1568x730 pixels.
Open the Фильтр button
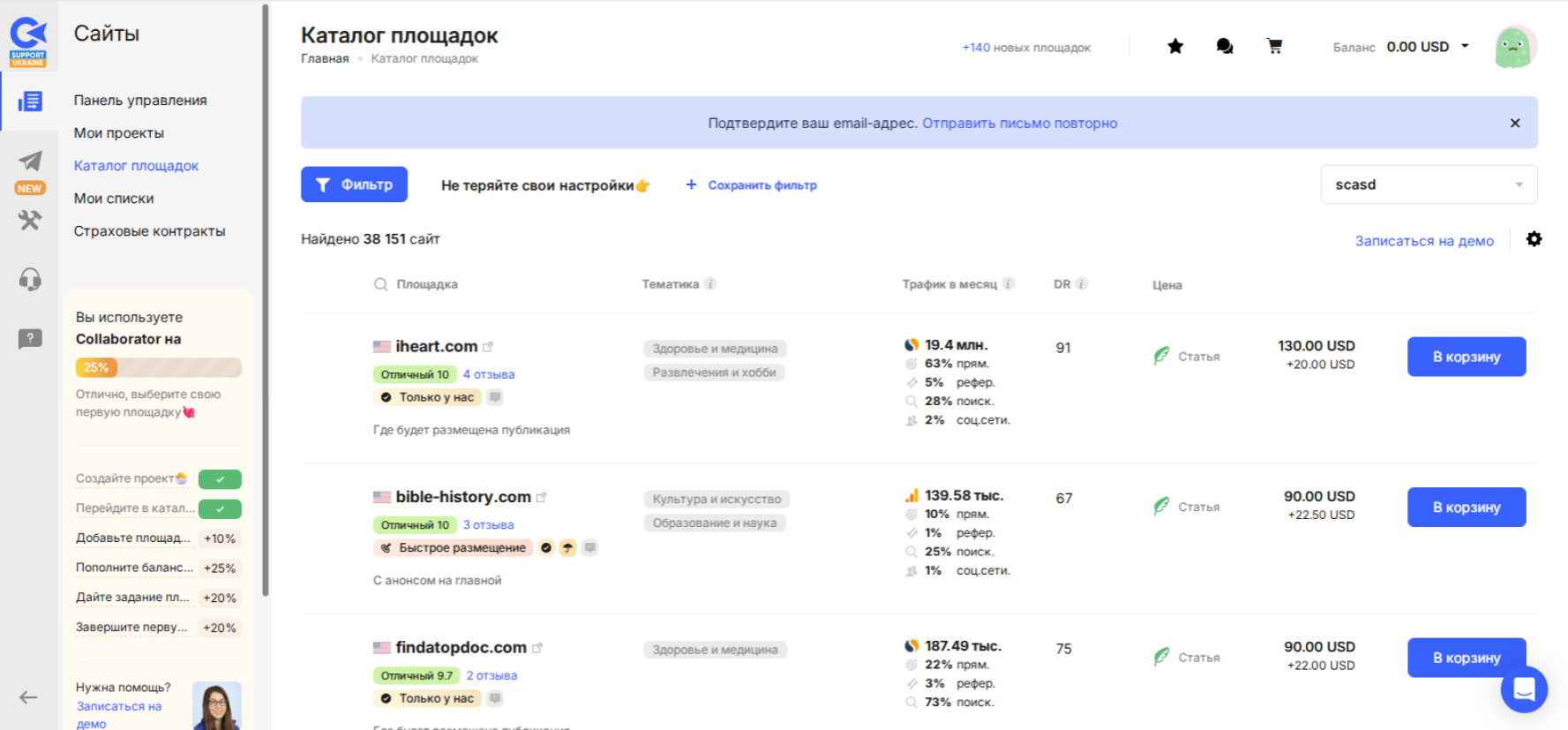(x=354, y=184)
